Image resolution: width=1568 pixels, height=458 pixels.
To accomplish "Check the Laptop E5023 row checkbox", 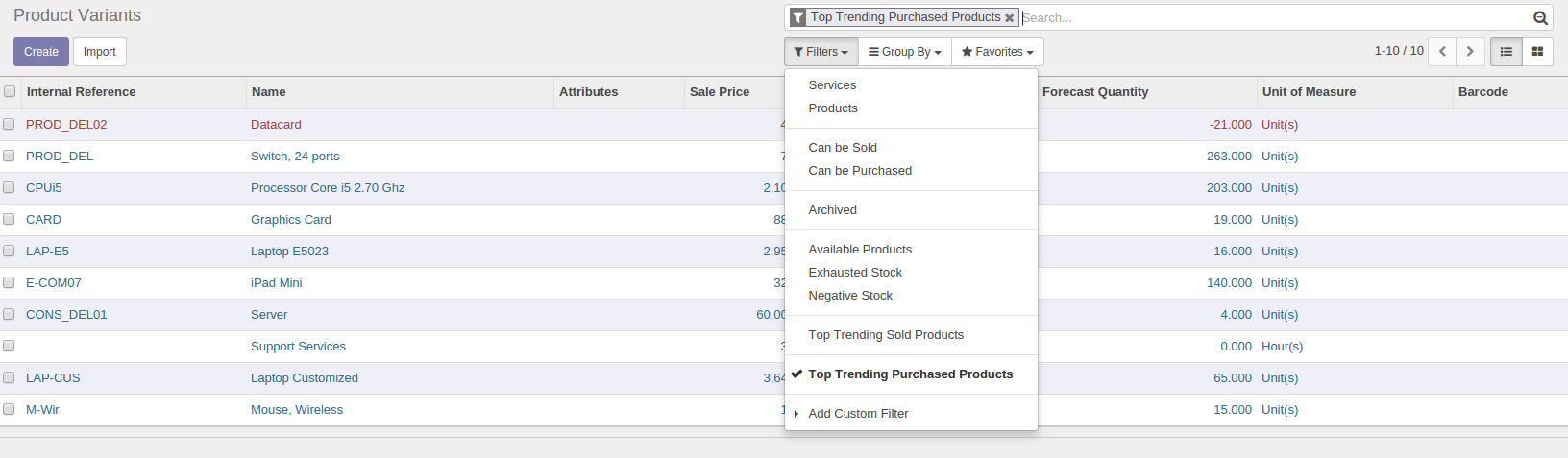I will (x=9, y=251).
